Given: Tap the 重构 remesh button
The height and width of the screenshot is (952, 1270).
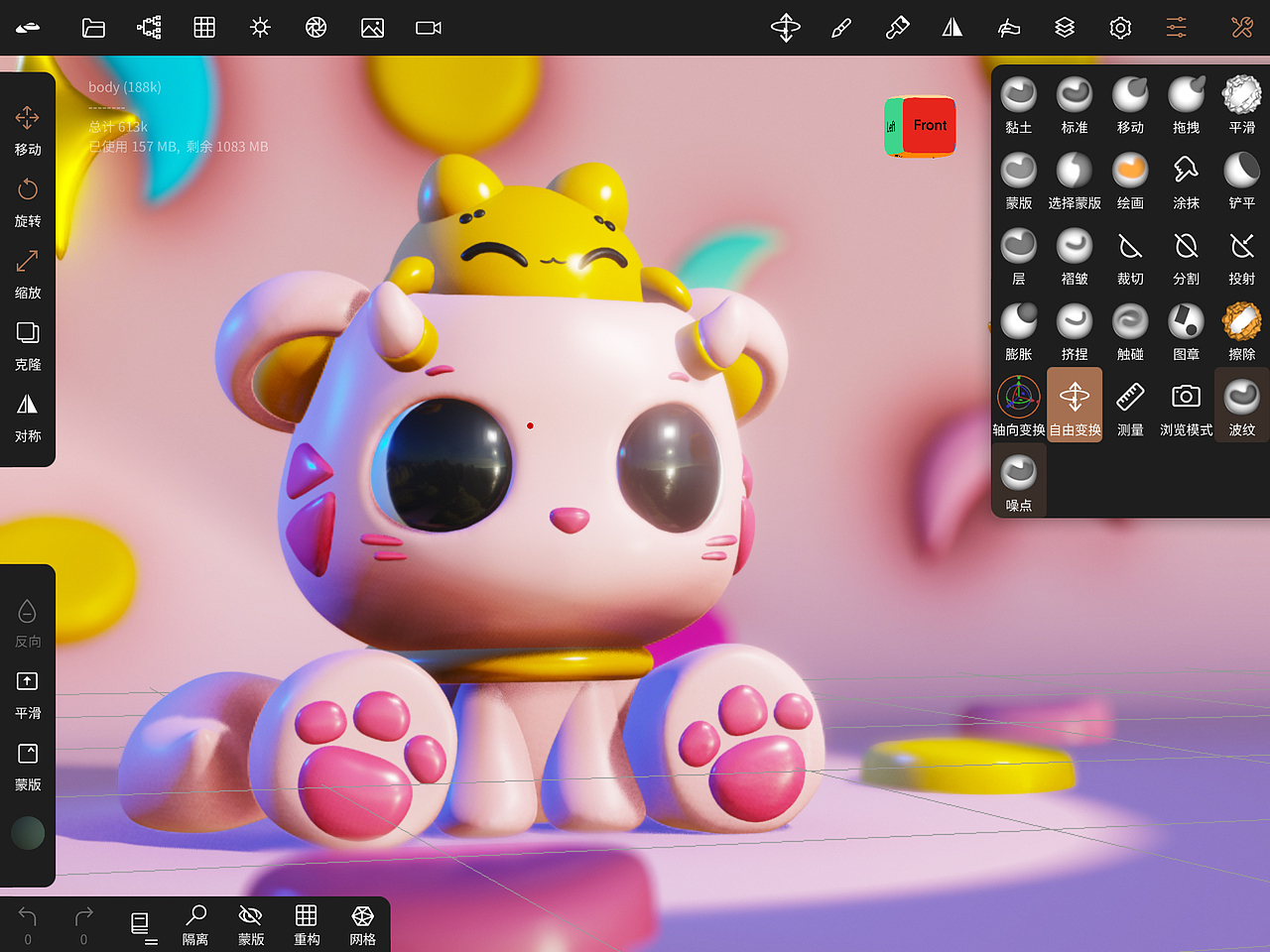Looking at the screenshot, I should [307, 925].
